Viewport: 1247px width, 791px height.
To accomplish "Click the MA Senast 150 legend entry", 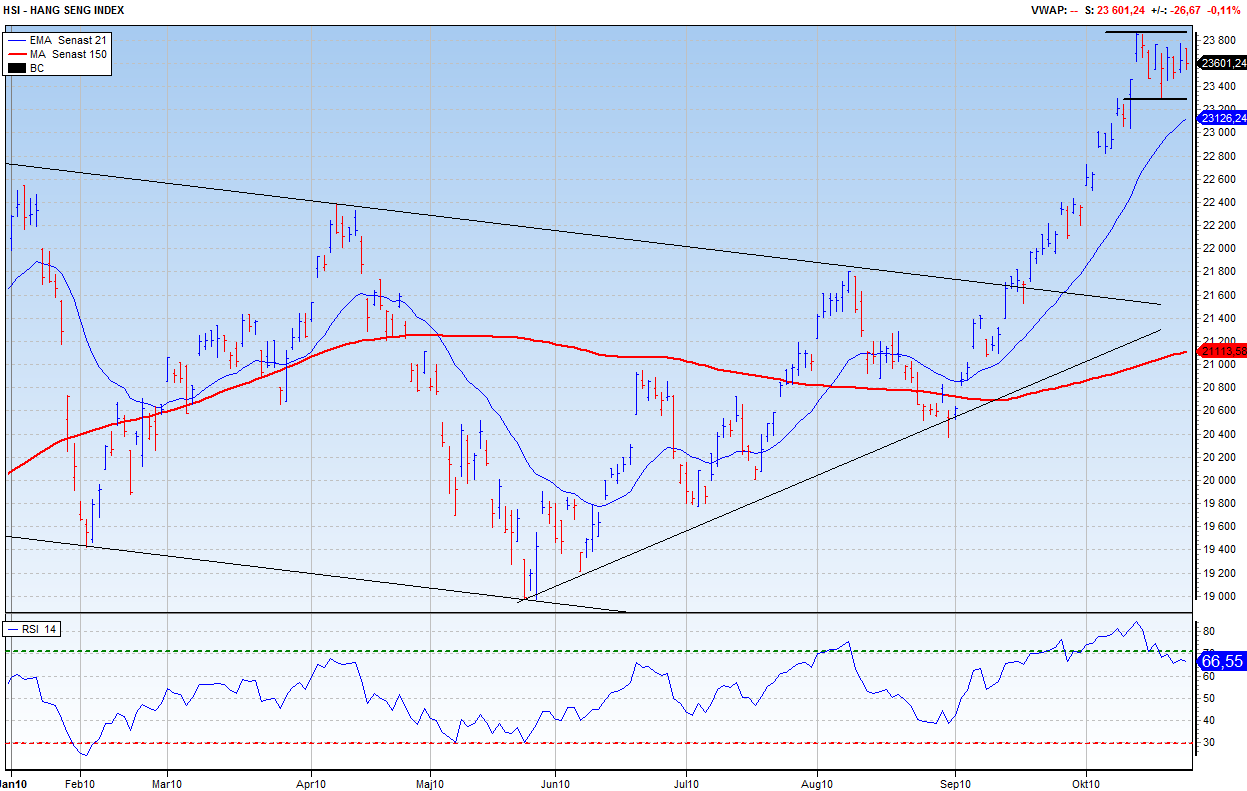I will tap(67, 54).
